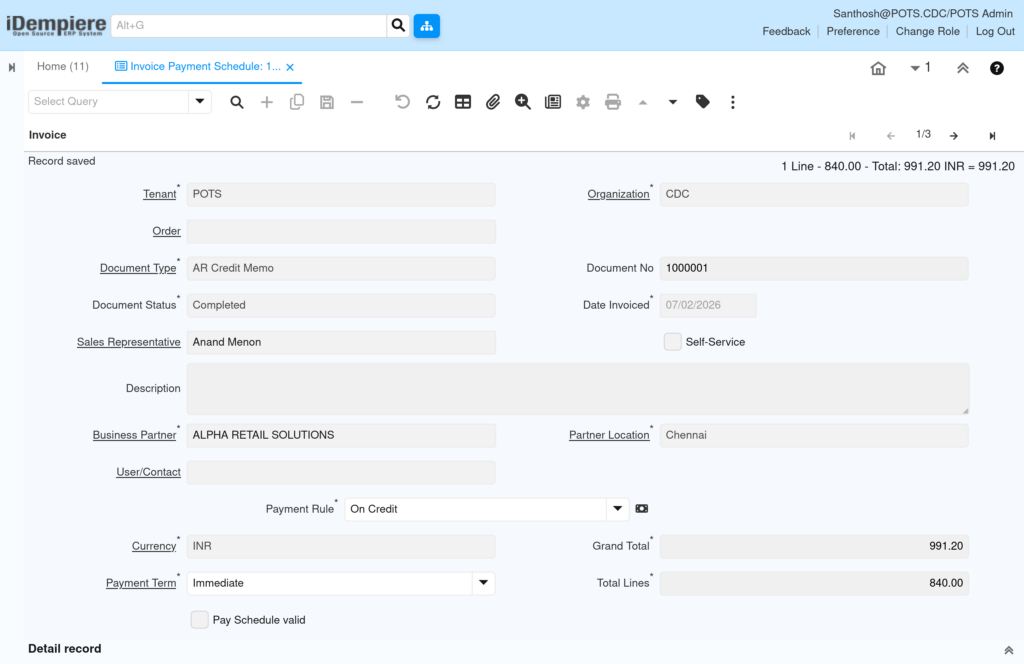Create a new record with plus icon
The height and width of the screenshot is (664, 1024).
click(266, 102)
